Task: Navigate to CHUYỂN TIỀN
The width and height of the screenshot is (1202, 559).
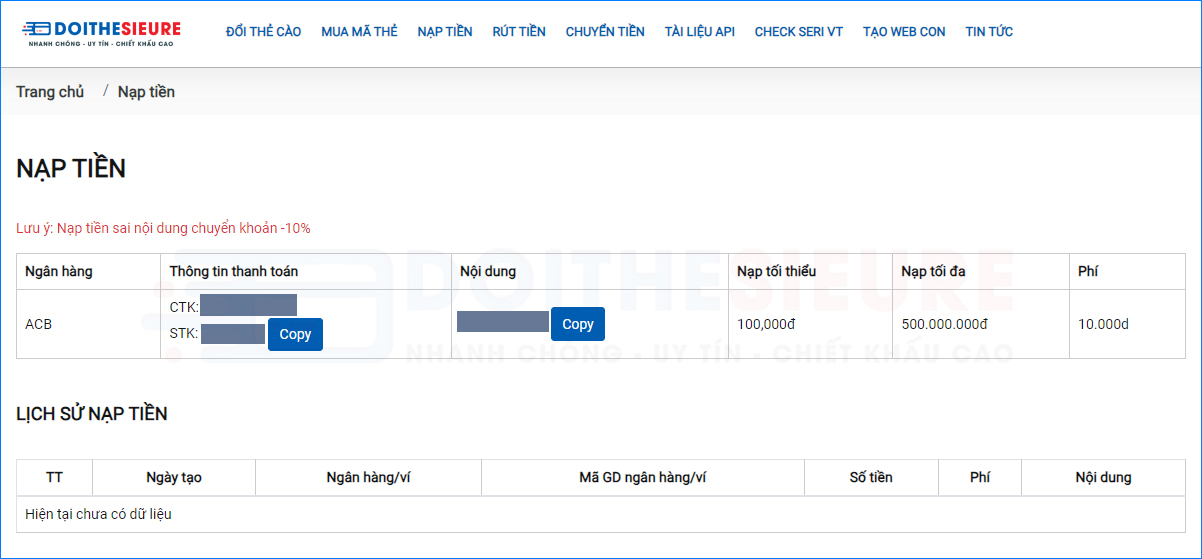Action: click(x=605, y=32)
